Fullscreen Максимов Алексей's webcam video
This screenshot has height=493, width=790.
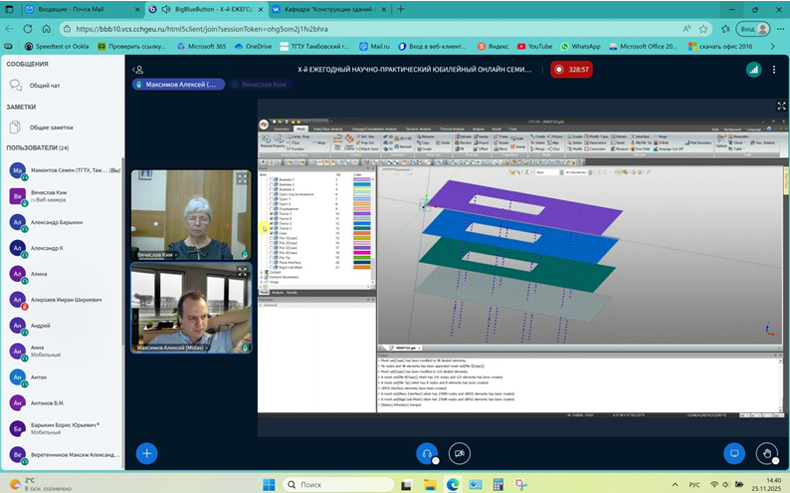point(242,272)
